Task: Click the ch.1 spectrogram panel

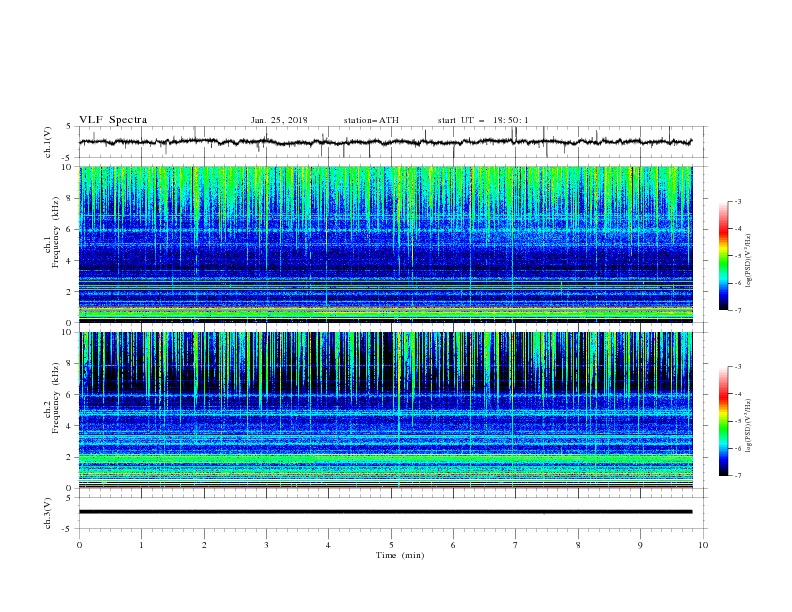Action: [x=385, y=244]
